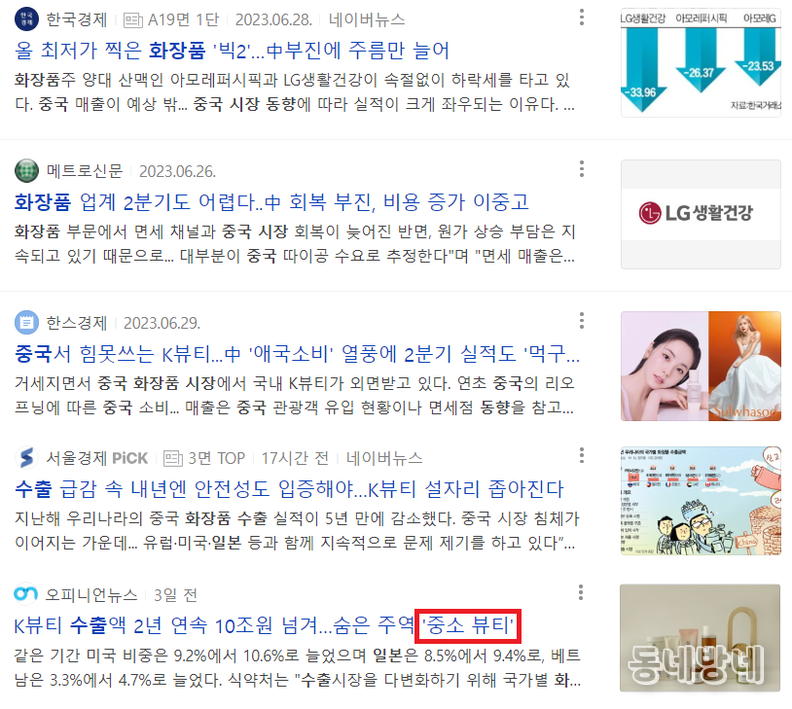Open the three-dot menu for the 오피니언뉴스 article
The height and width of the screenshot is (709, 792).
pyautogui.click(x=581, y=592)
